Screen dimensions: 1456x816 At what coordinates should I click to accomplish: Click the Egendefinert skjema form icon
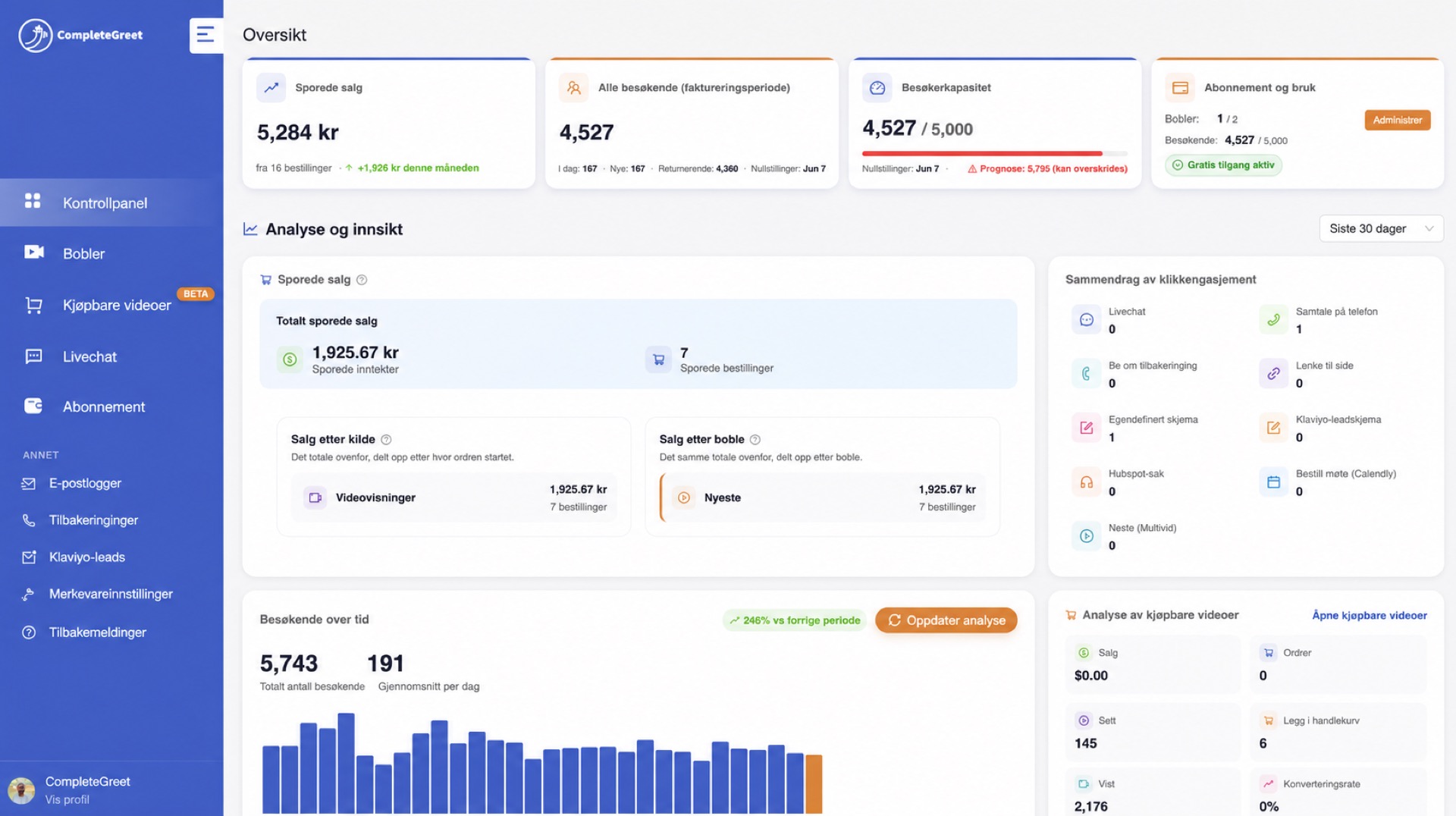(1086, 428)
